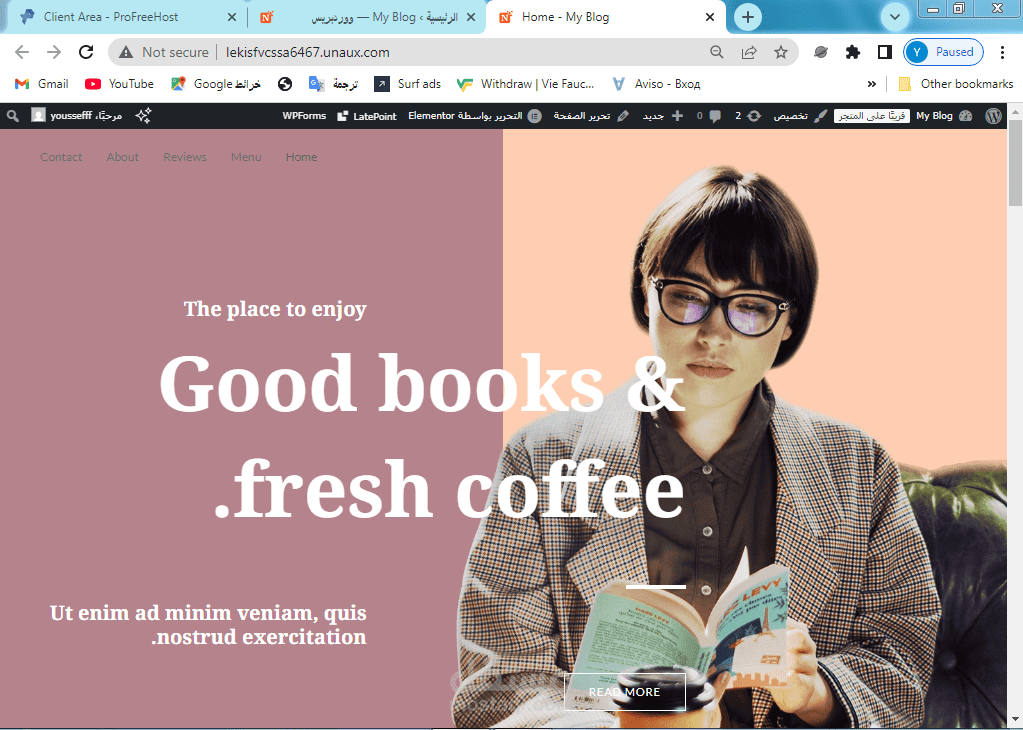Open comments via the speech bubble icon

click(714, 115)
